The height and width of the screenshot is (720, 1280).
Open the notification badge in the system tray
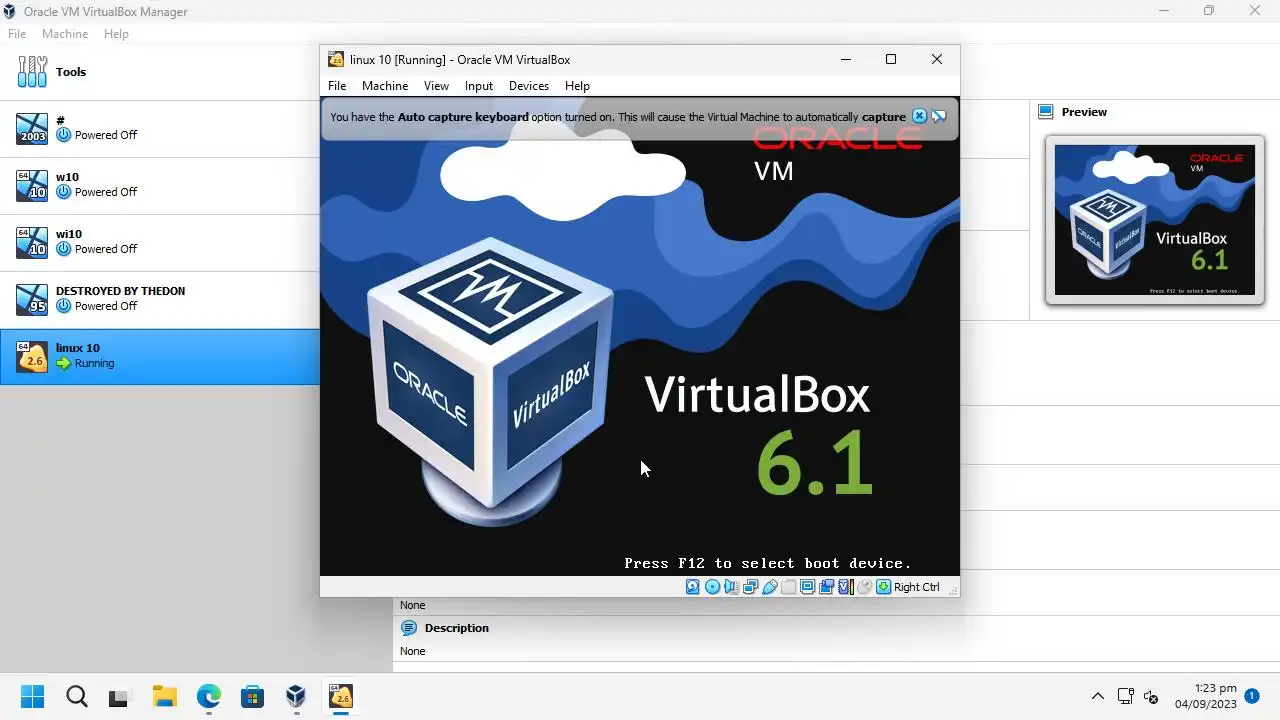(1252, 694)
